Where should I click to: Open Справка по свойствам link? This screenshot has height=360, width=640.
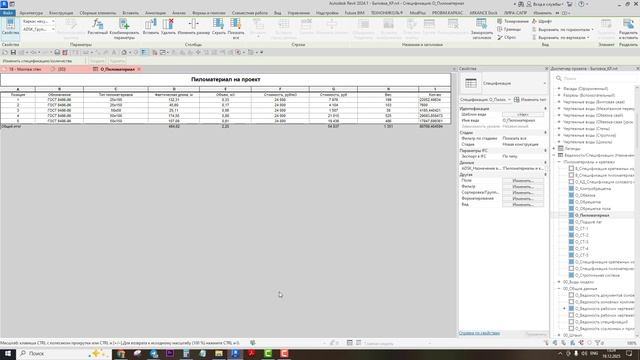click(x=479, y=333)
